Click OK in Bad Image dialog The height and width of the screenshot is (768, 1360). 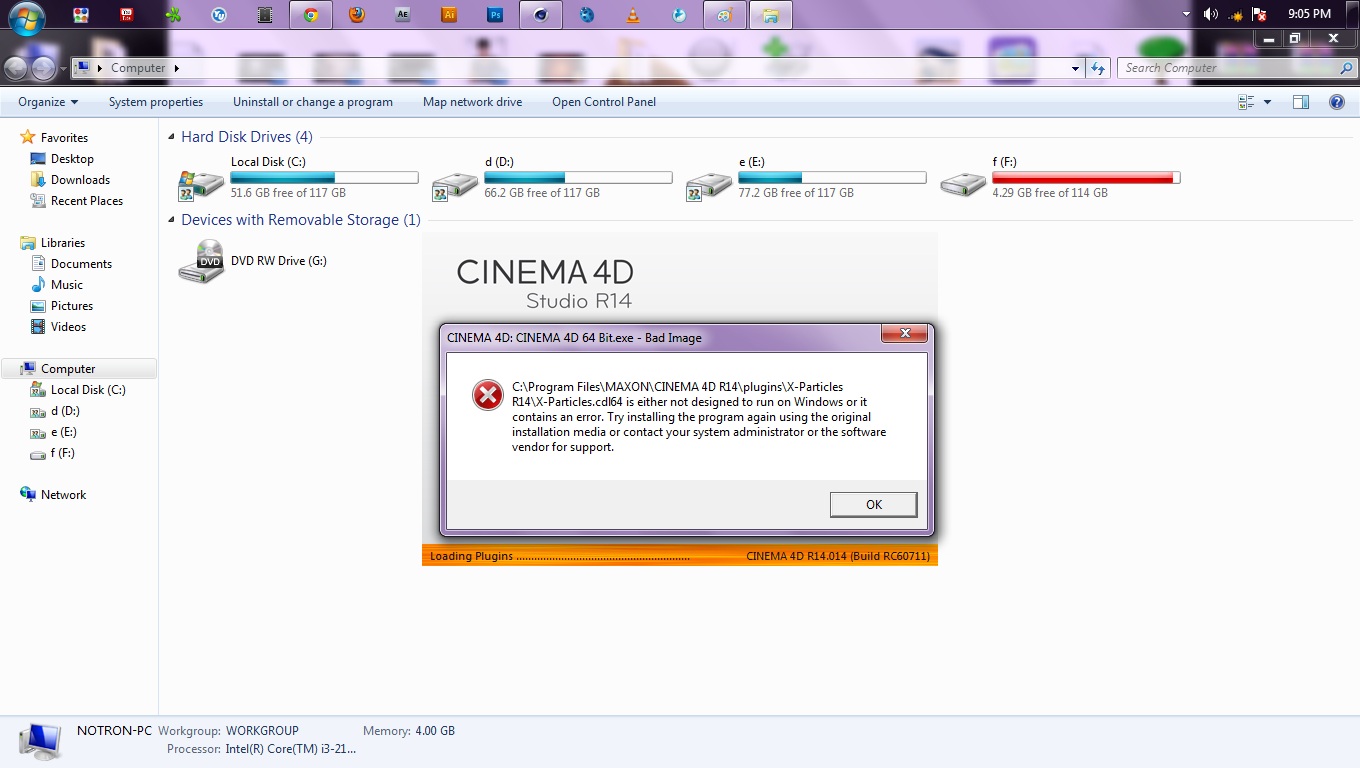[873, 505]
